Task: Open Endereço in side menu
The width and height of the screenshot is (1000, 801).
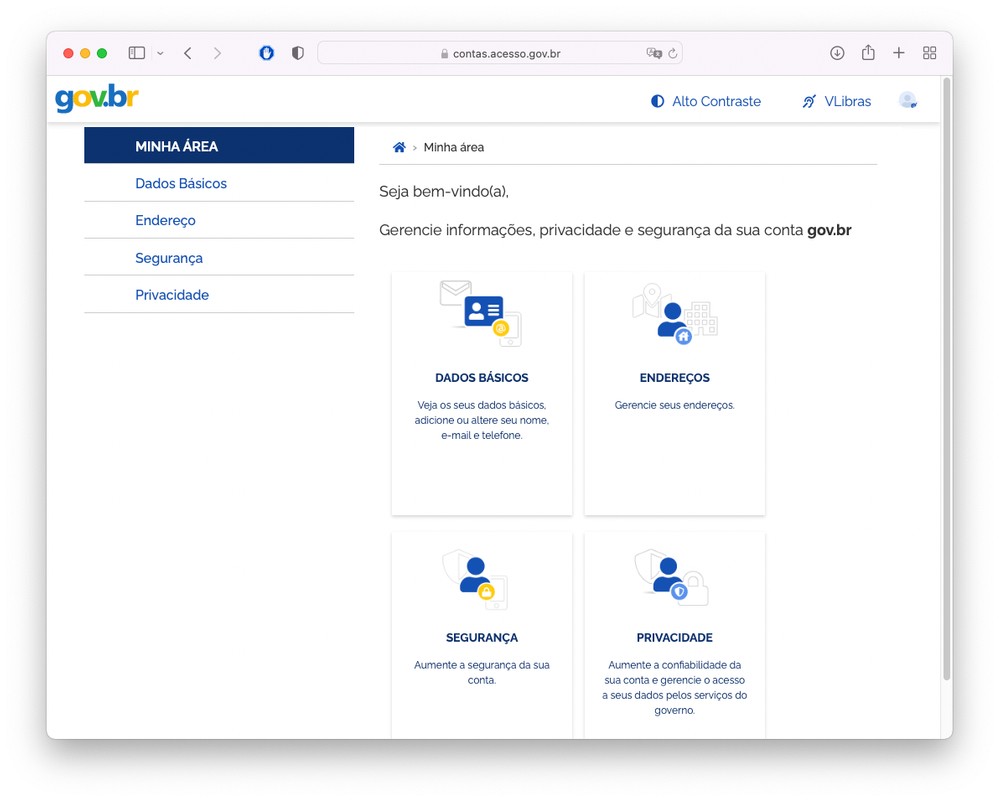Action: (x=165, y=220)
